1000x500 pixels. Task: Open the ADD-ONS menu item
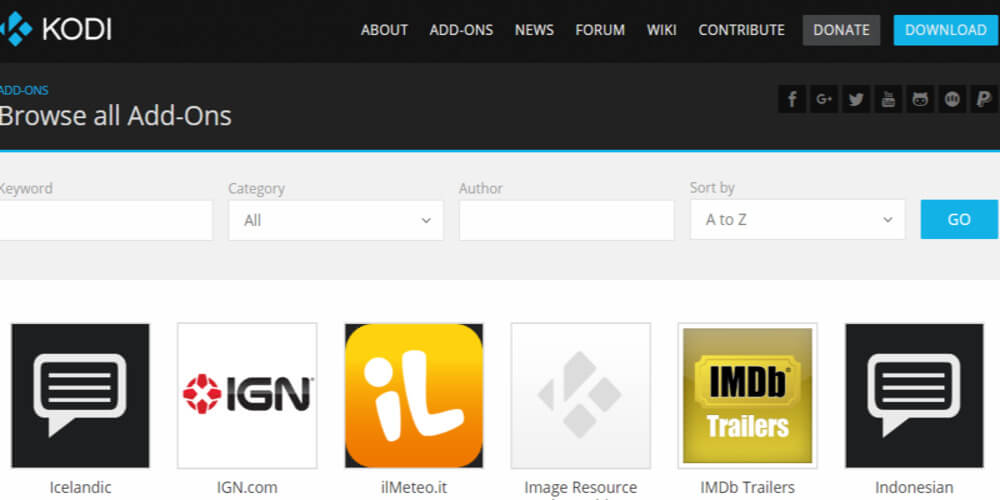click(461, 30)
